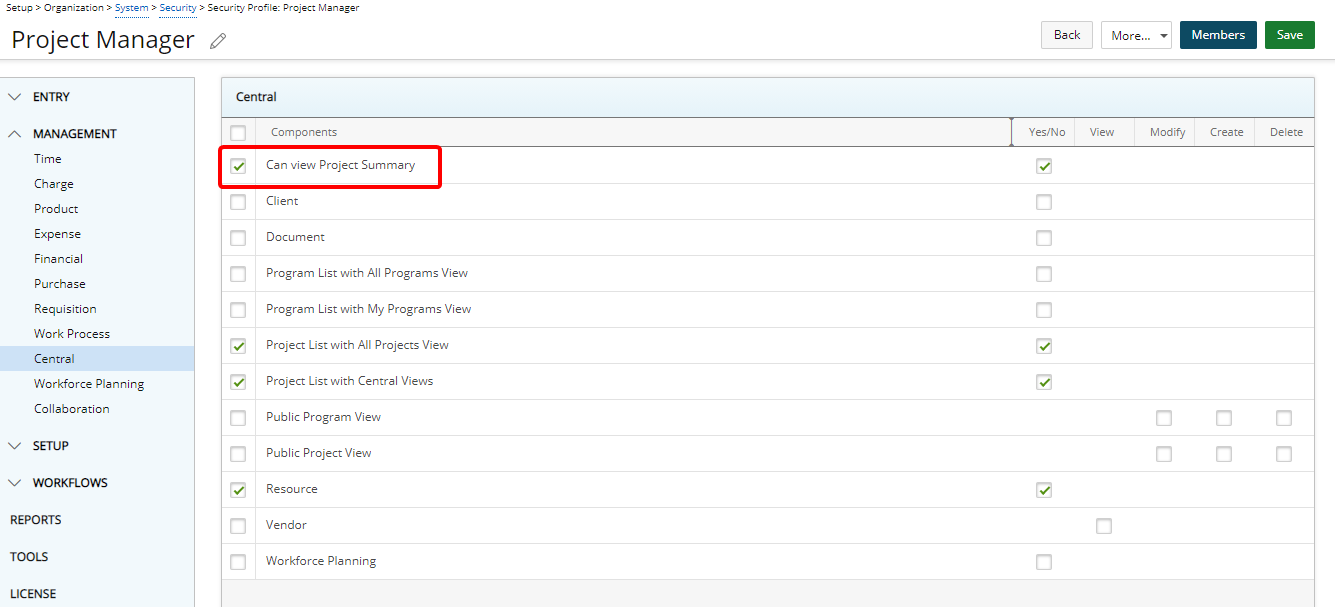Viewport: 1335px width, 607px height.
Task: Enable Yes/No for Client
Action: click(x=1044, y=202)
